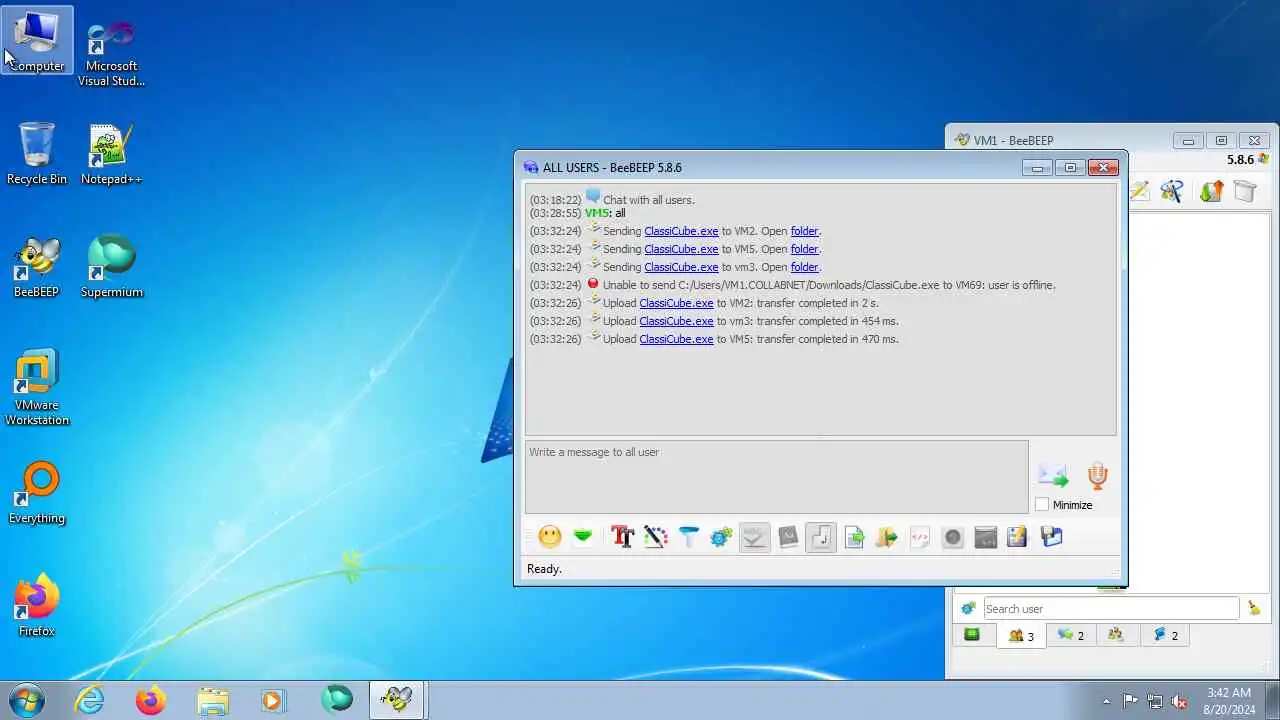
Task: Click 'Chat with all users.' line
Action: point(648,200)
